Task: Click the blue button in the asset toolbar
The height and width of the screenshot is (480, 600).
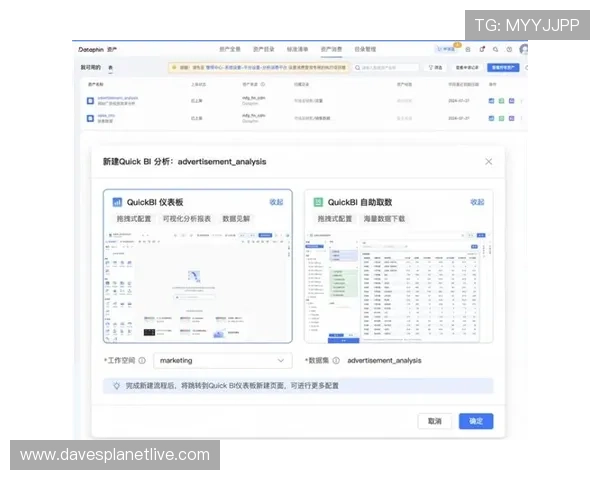Action: pos(503,68)
